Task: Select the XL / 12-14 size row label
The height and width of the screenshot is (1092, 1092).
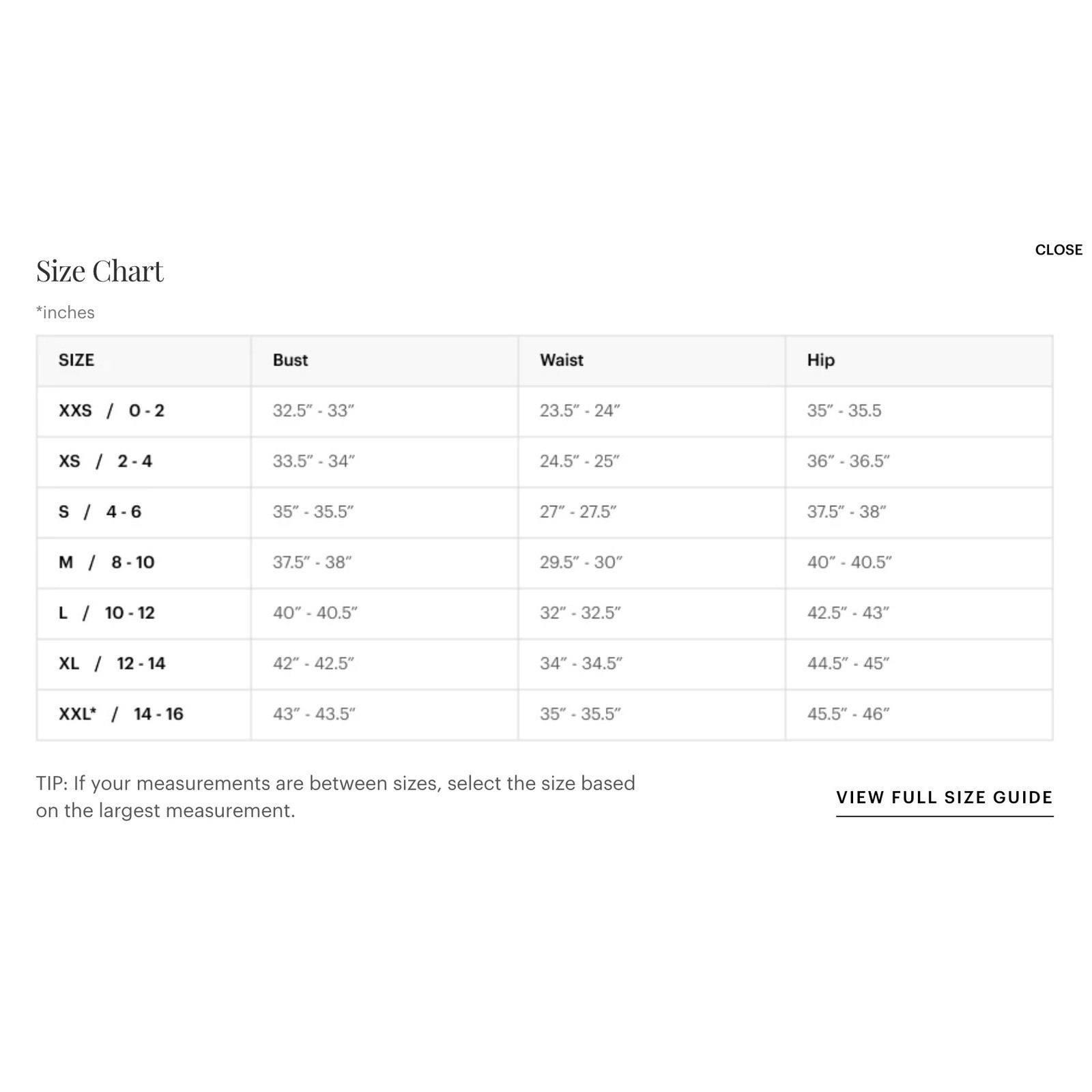Action: 112,663
